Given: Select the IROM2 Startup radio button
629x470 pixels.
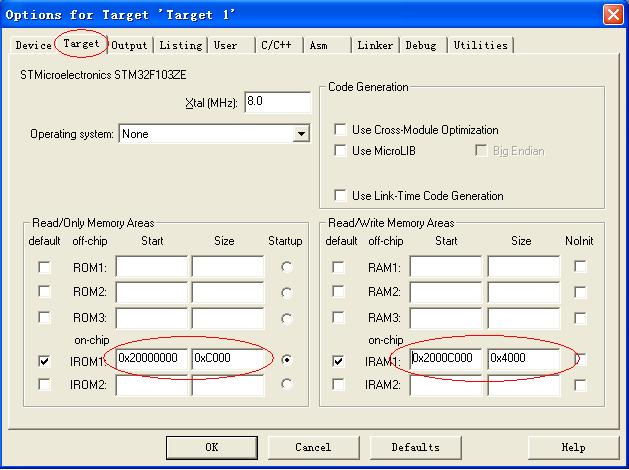Looking at the screenshot, I should [x=286, y=384].
